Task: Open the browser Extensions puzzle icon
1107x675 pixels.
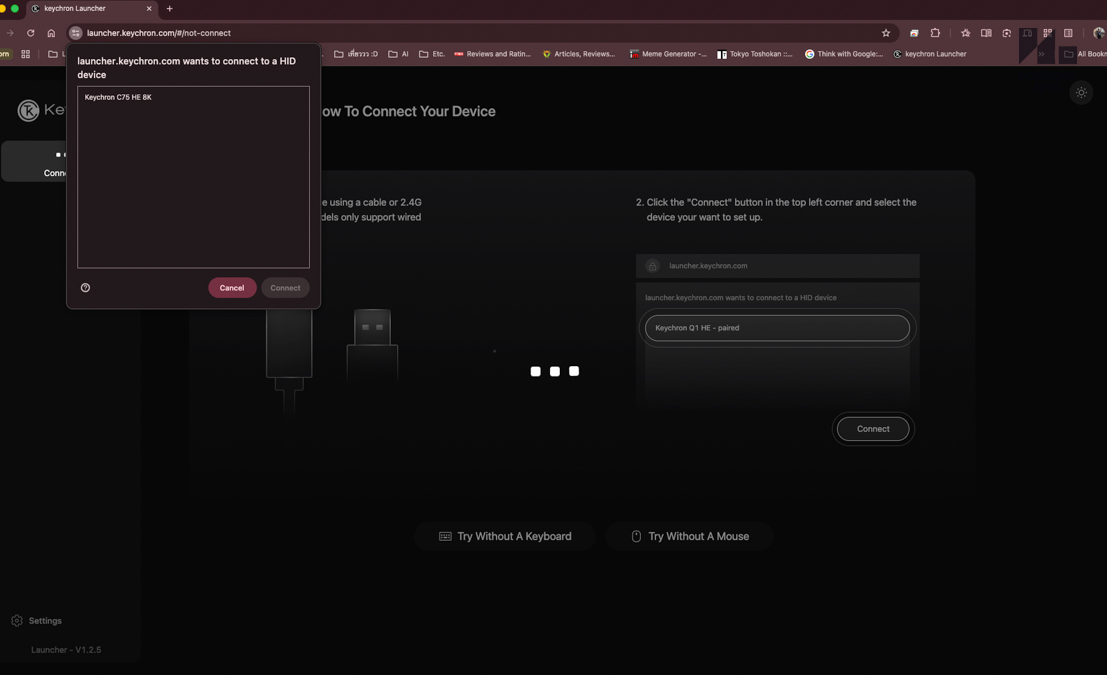Action: [x=935, y=33]
